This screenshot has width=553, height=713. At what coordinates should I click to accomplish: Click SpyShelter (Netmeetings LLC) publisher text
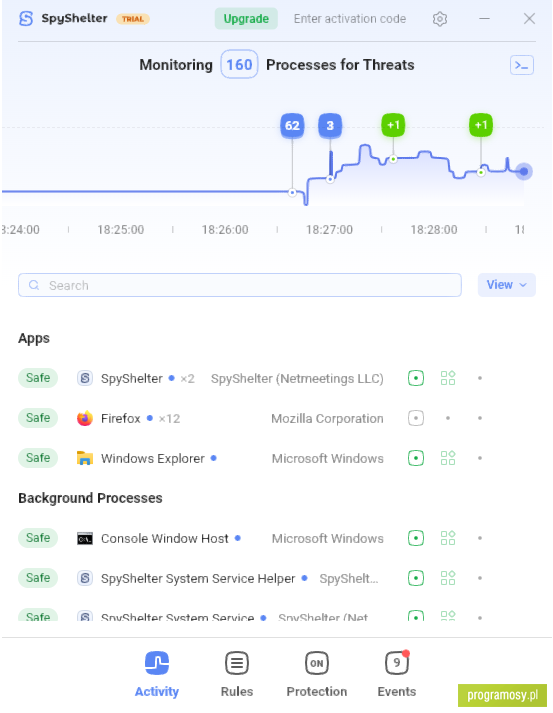[x=297, y=378]
